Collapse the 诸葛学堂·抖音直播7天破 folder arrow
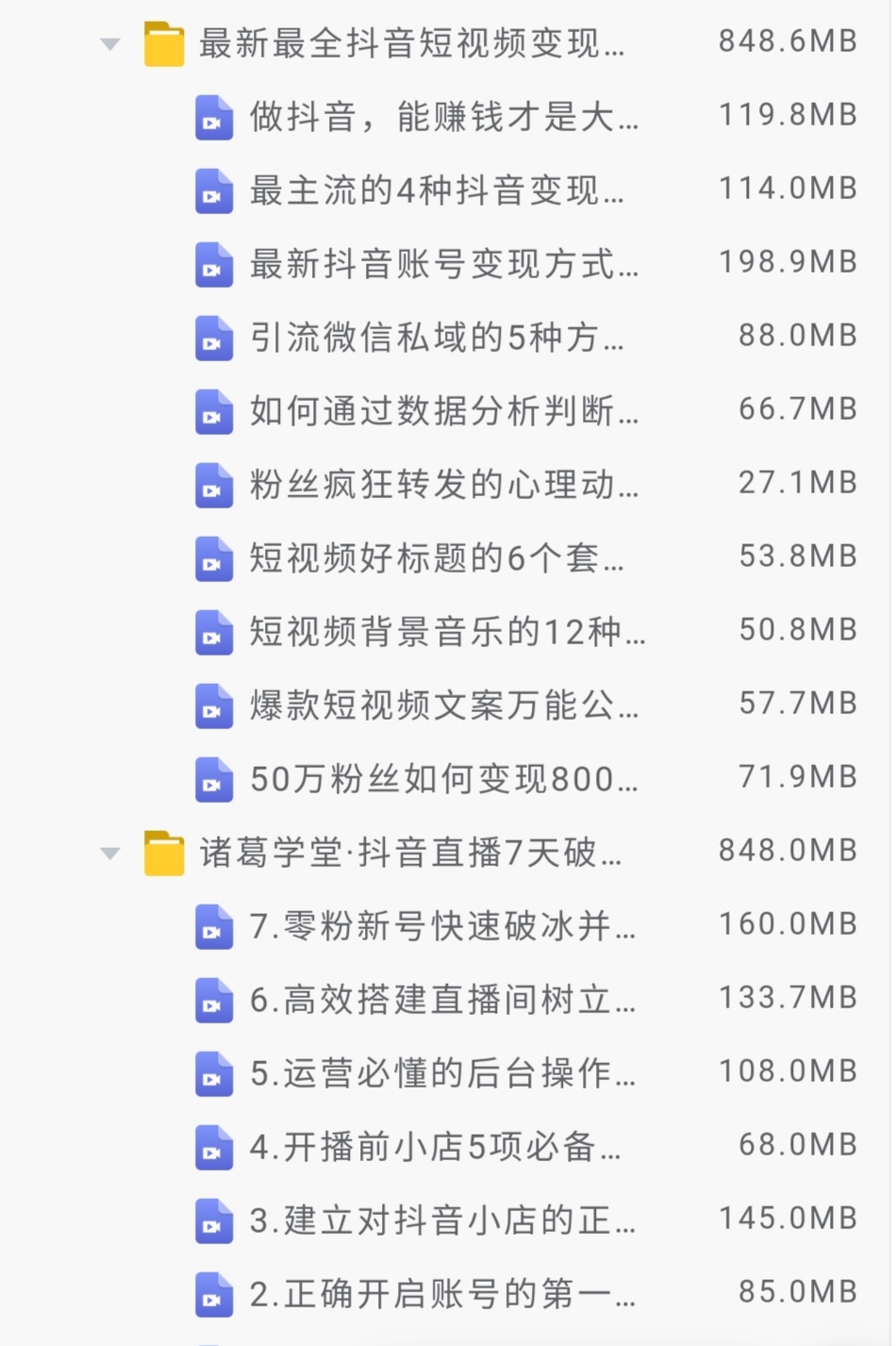Image resolution: width=896 pixels, height=1346 pixels. (x=110, y=854)
